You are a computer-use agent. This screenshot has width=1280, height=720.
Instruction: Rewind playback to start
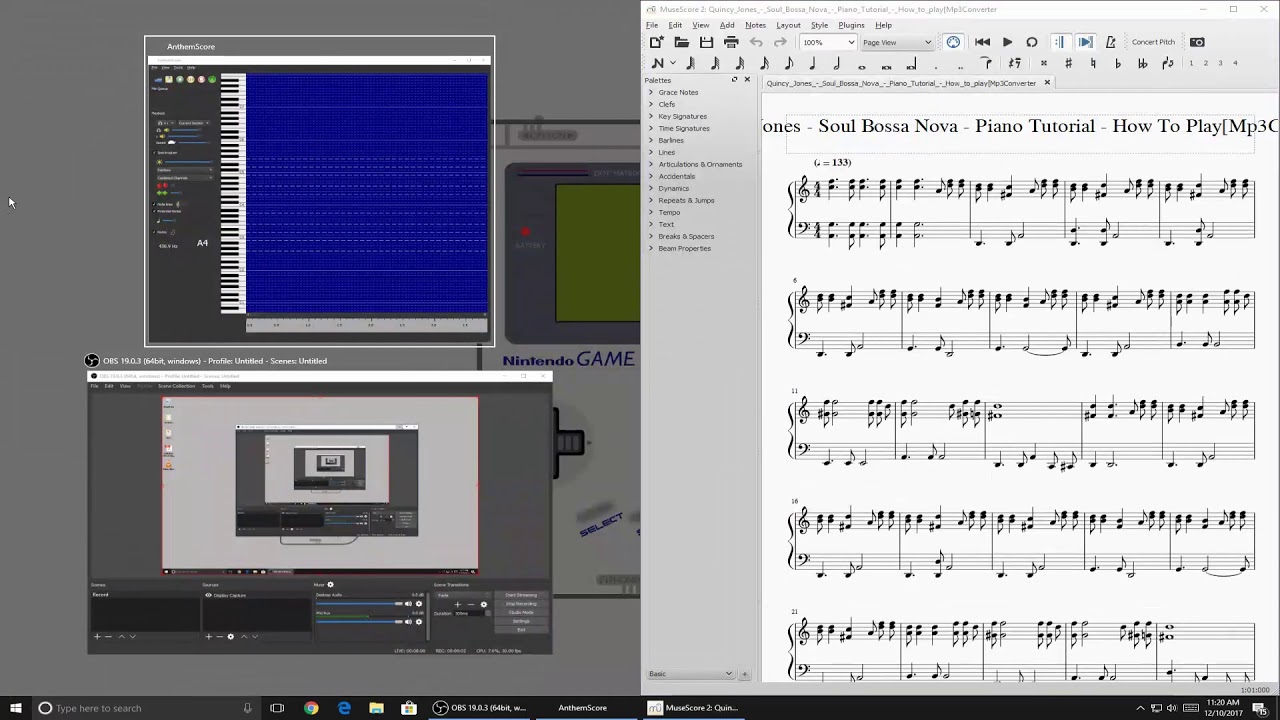[982, 42]
